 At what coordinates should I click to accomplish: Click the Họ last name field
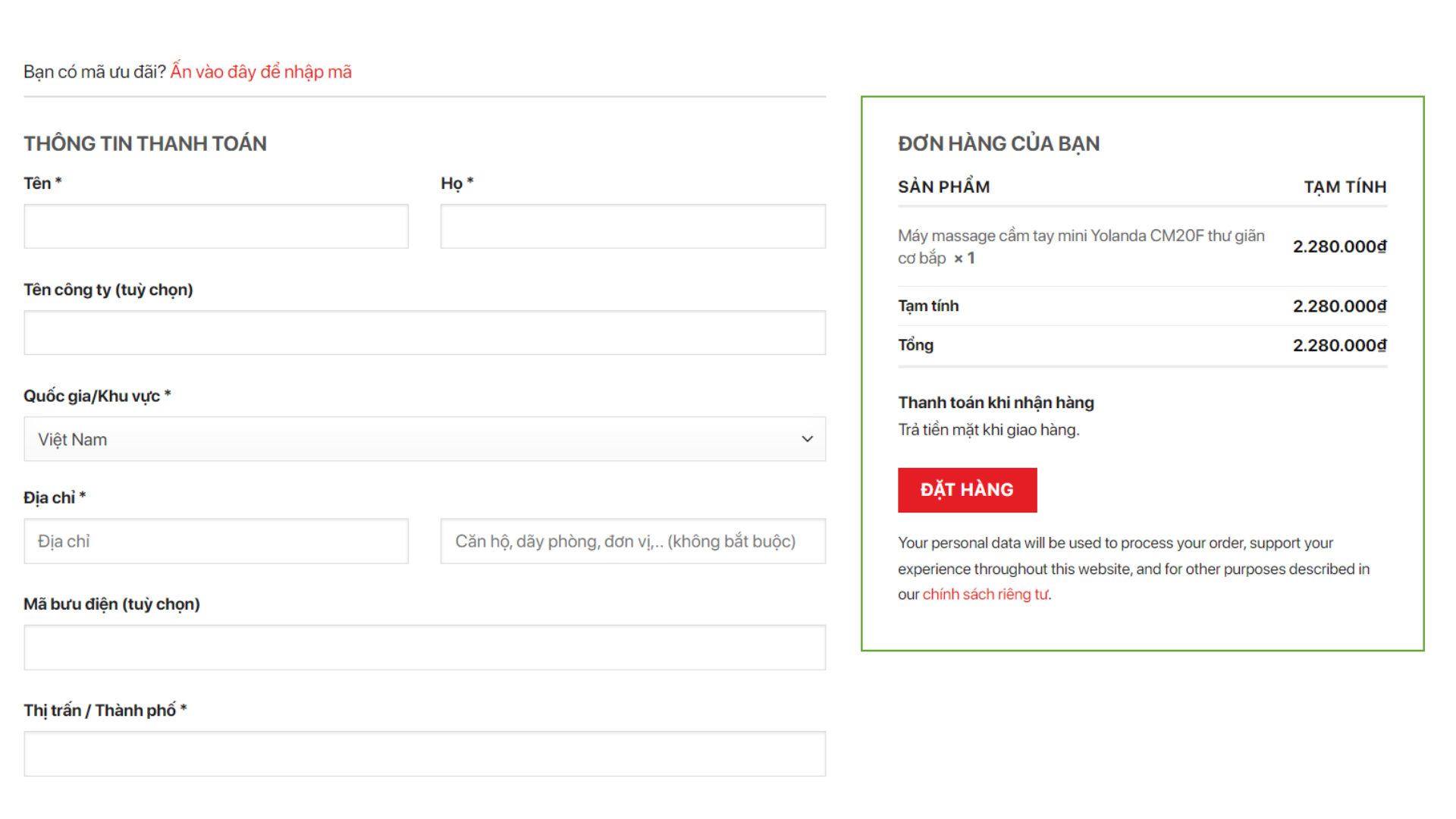pos(632,226)
